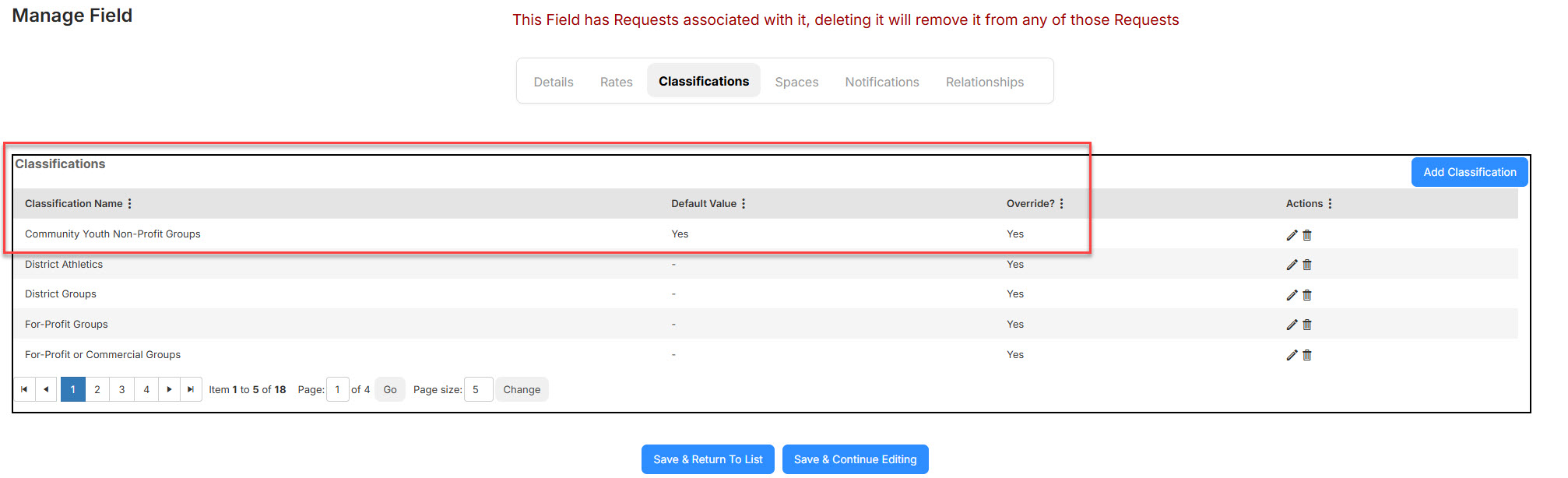Select 'For-Profit or Commercial Groups' row text
The height and width of the screenshot is (478, 1568).
[x=103, y=354]
